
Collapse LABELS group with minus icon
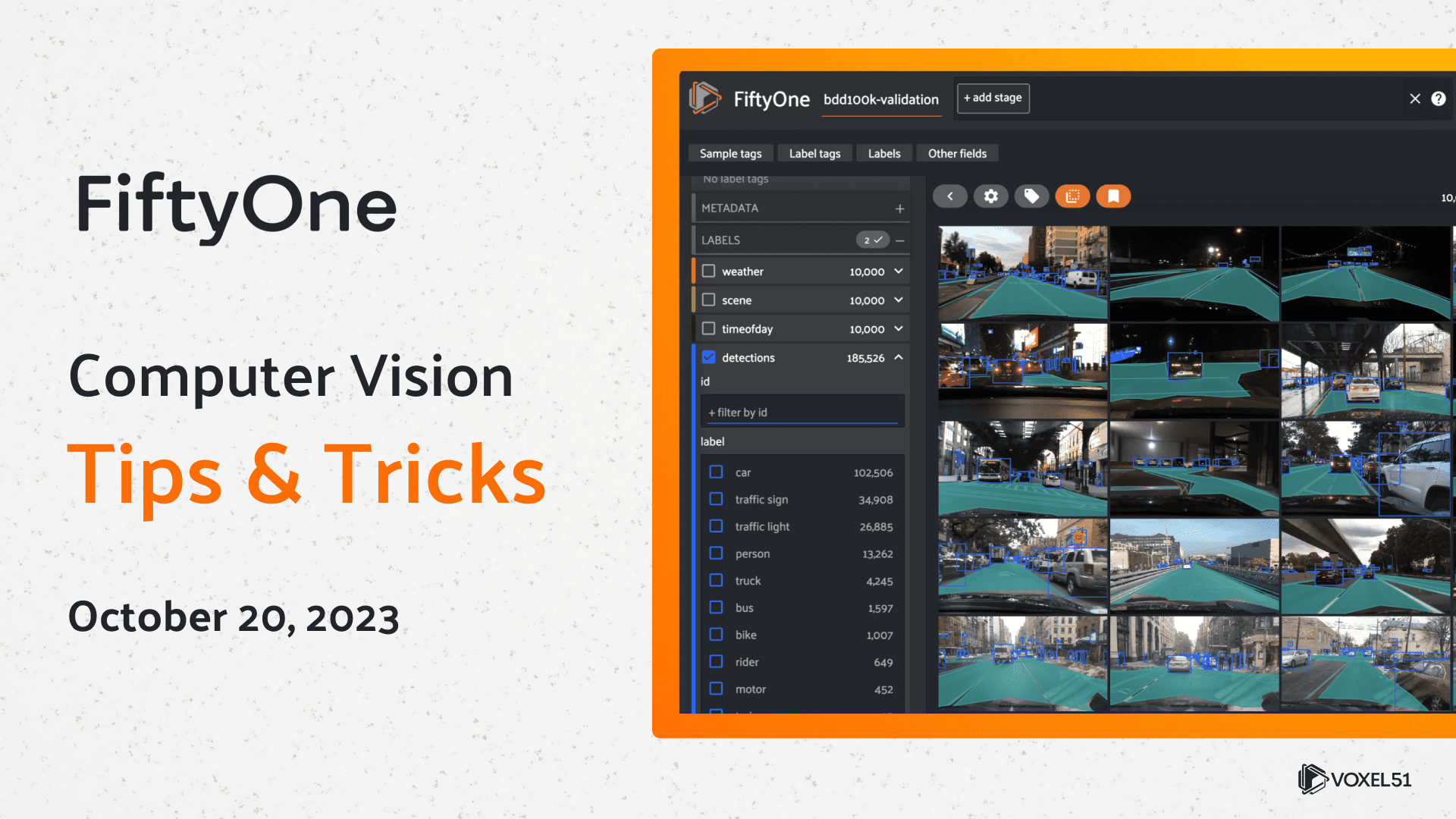[899, 240]
